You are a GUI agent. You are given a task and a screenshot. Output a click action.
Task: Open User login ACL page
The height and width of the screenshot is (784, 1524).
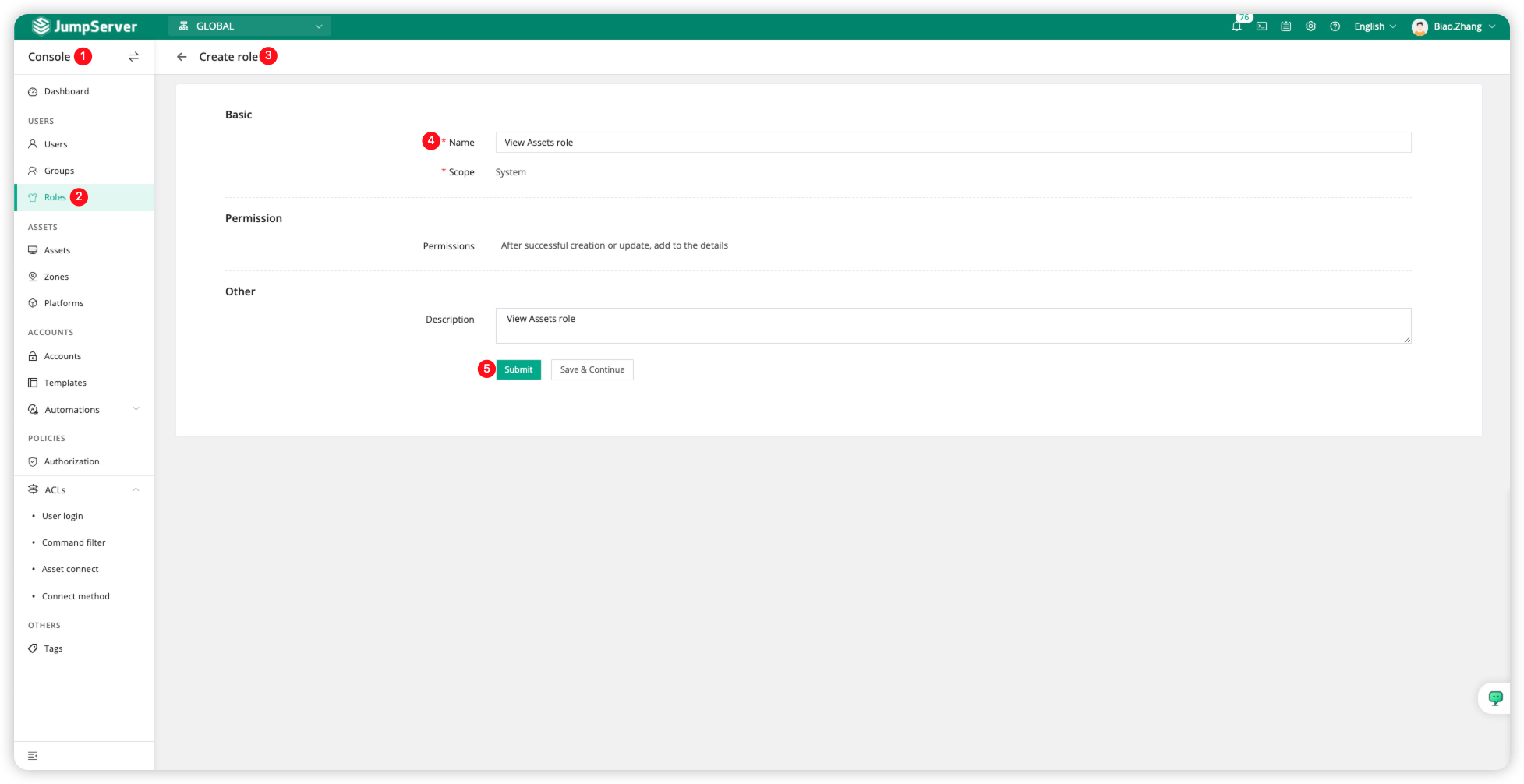pos(84,516)
